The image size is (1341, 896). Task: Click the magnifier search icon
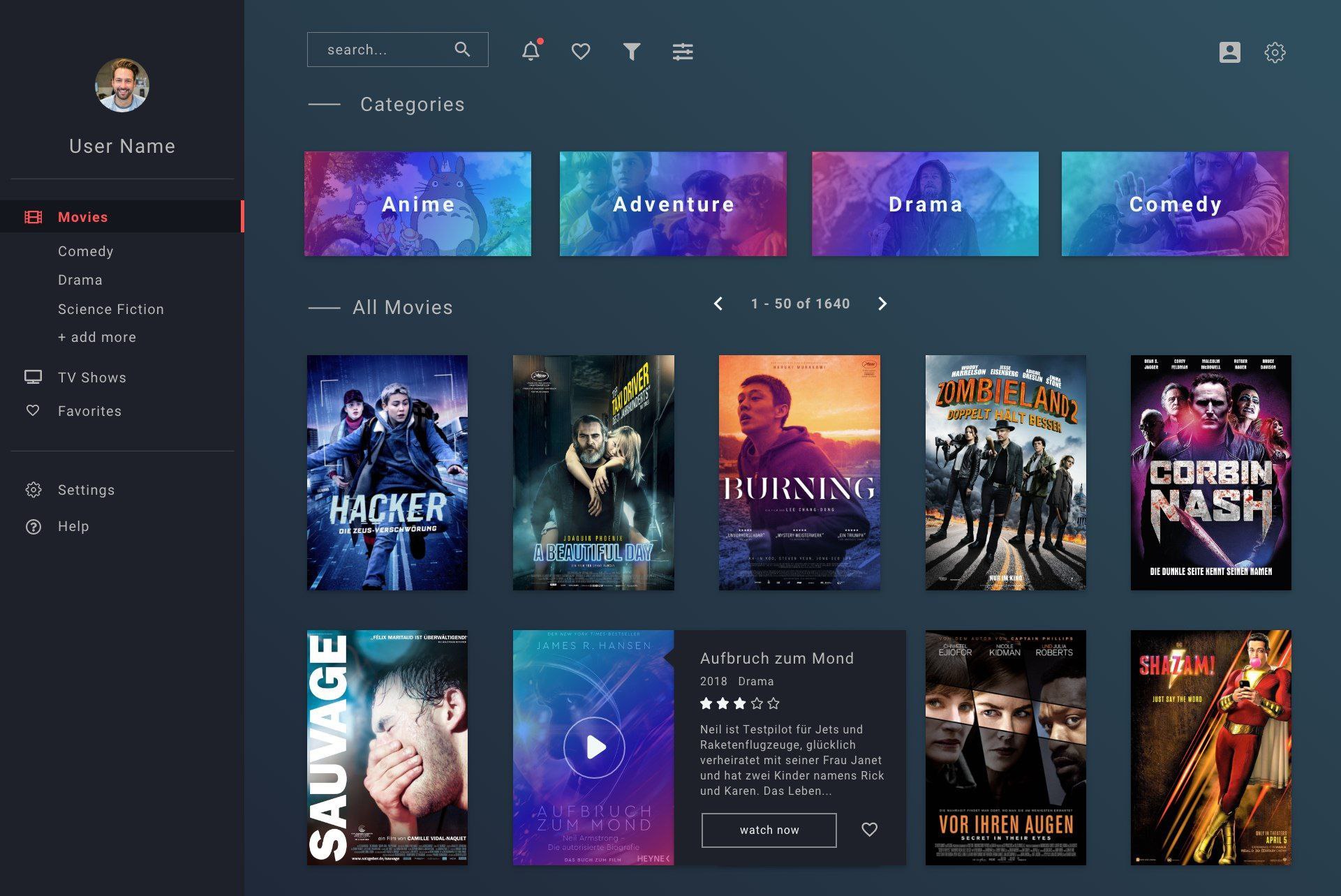[x=462, y=50]
